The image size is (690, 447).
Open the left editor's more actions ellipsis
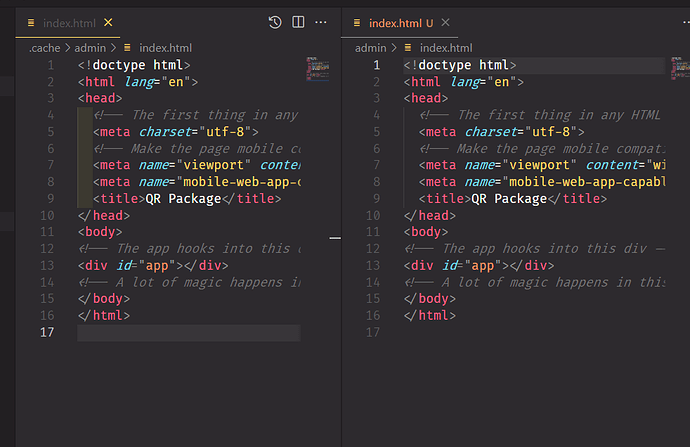coord(321,22)
